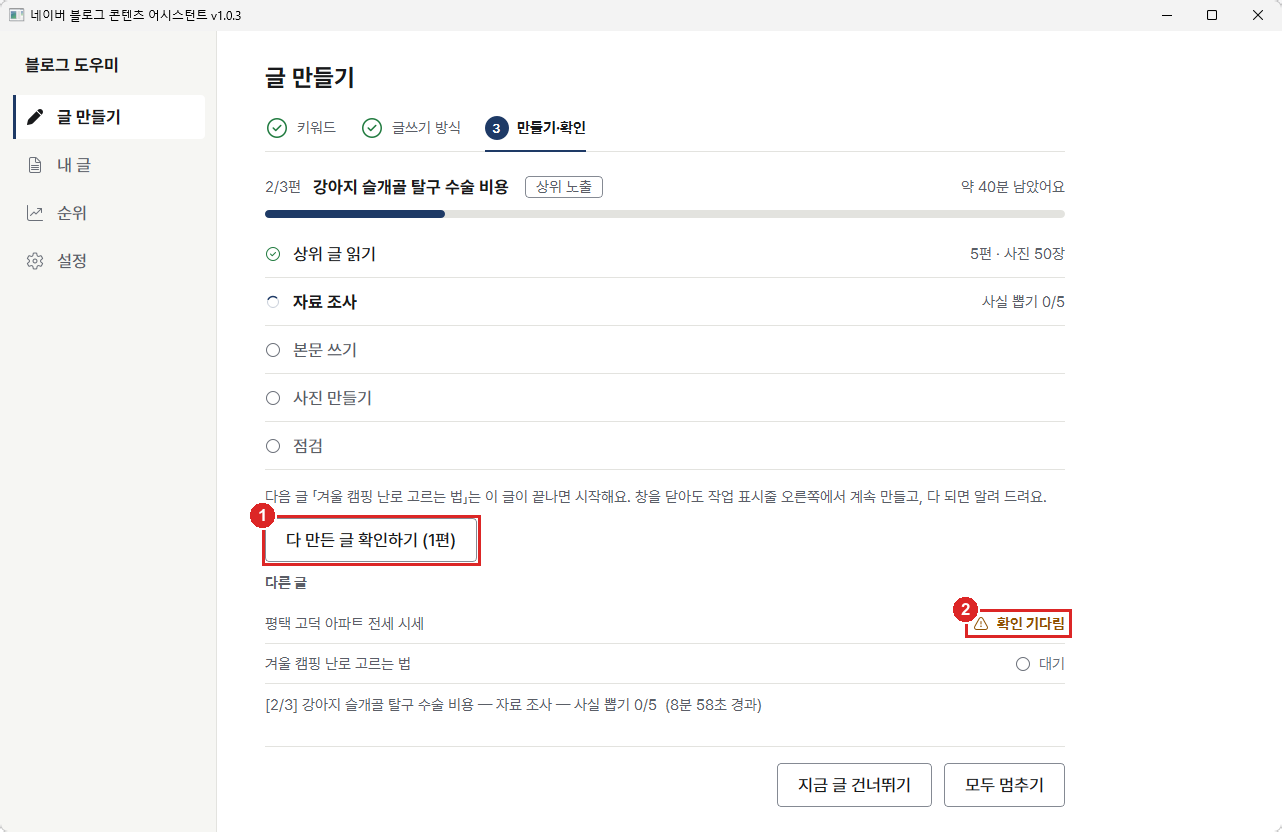This screenshot has width=1282, height=832.
Task: Open 내 글 via its document icon
Action: [35, 165]
